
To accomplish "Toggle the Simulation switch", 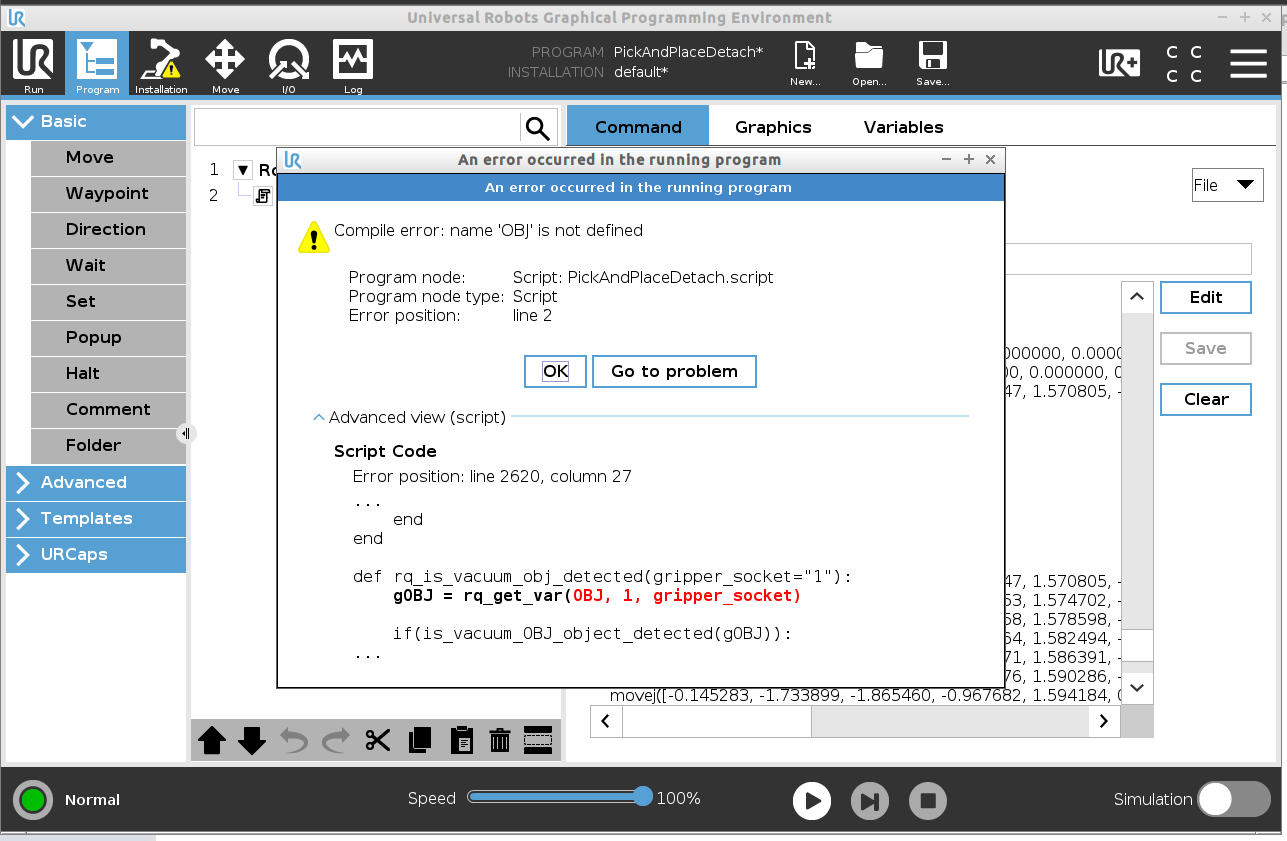I will click(1233, 799).
